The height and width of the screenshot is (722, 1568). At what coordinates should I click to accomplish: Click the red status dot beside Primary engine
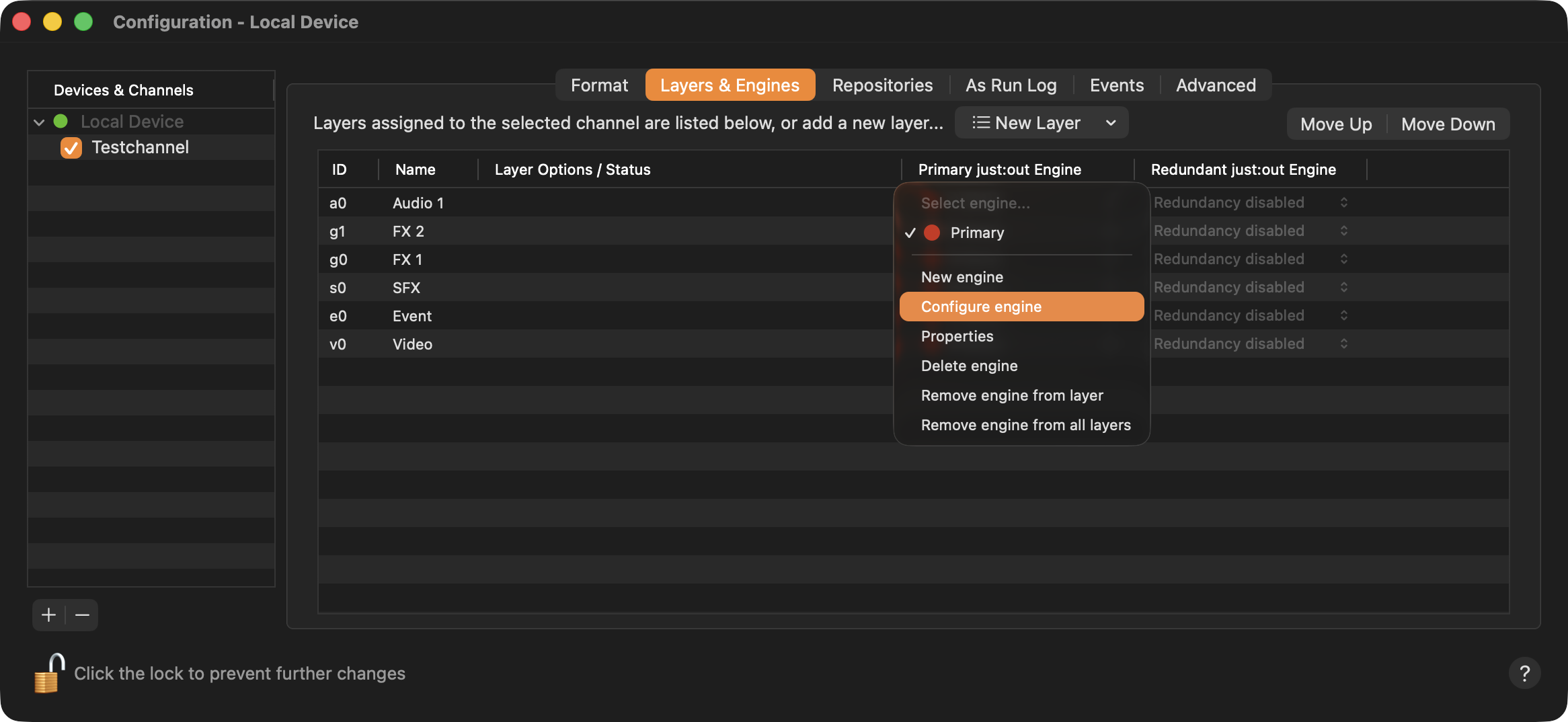coord(932,233)
